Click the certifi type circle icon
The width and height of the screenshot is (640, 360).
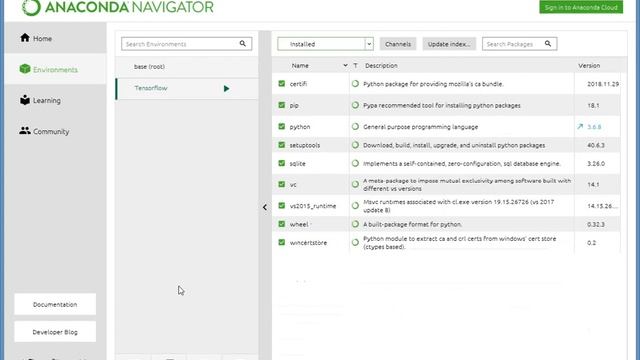(355, 84)
